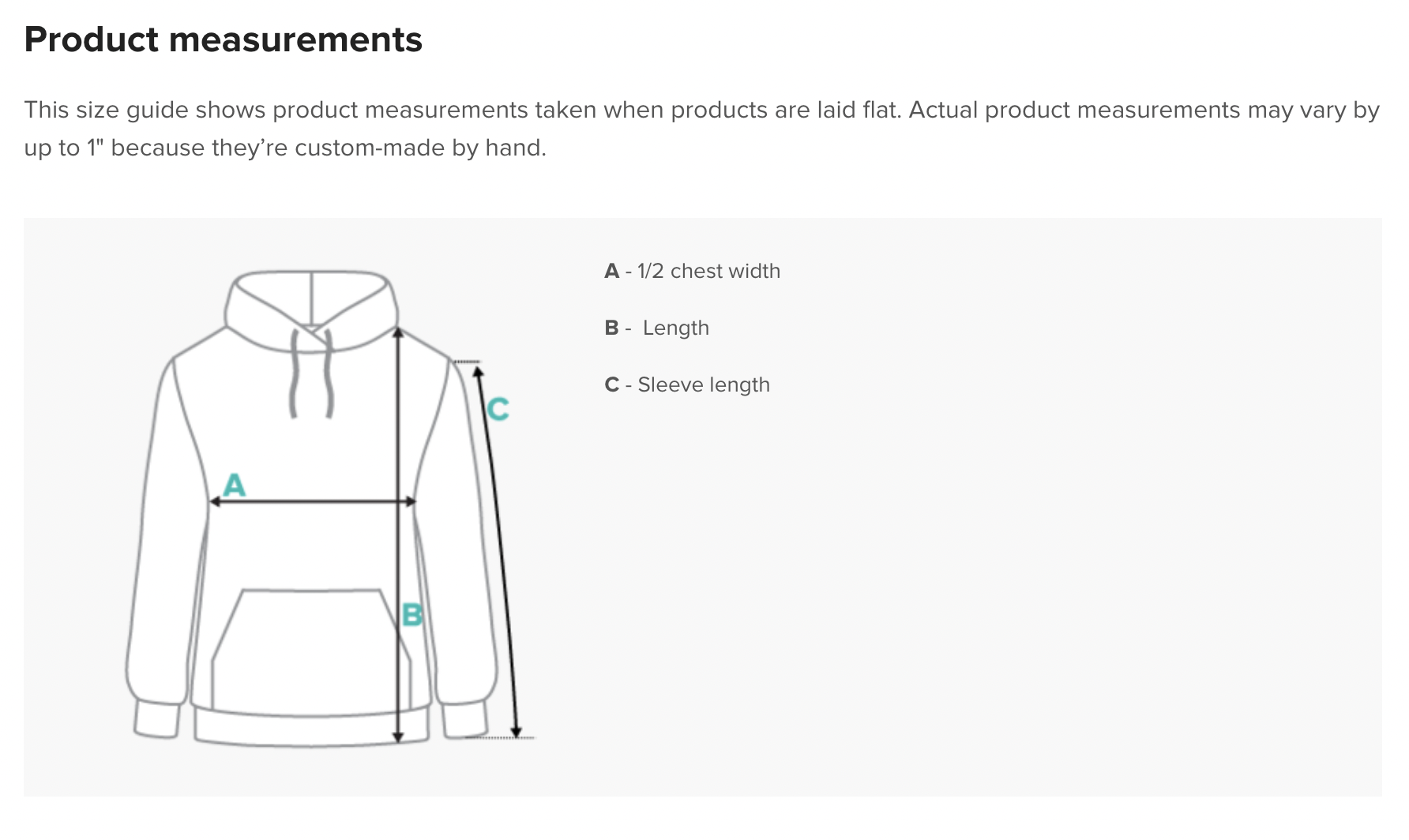Click the teal letter C beside the sleeve
Image resolution: width=1409 pixels, height=840 pixels.
[498, 409]
